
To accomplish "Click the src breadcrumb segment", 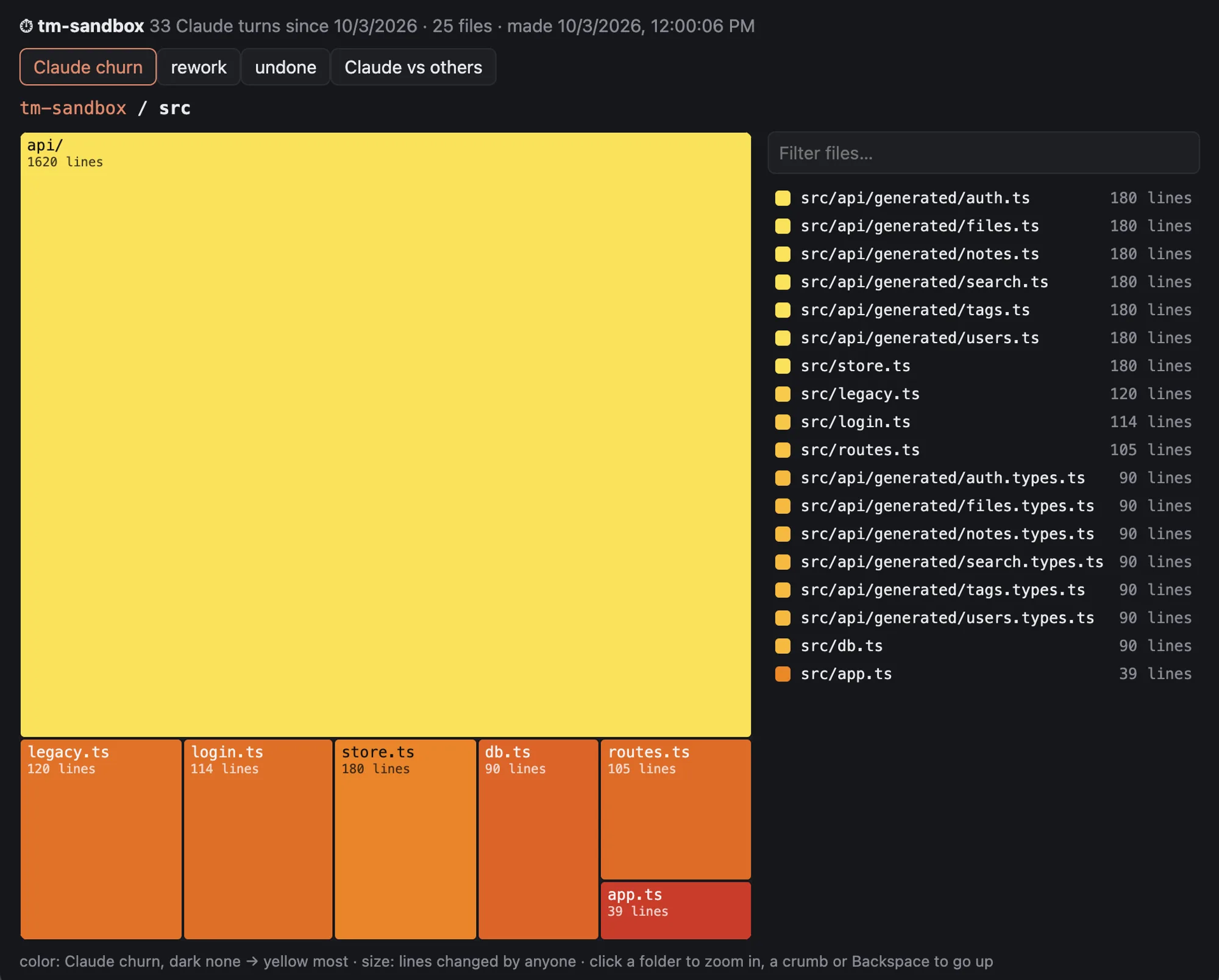I will coord(175,108).
